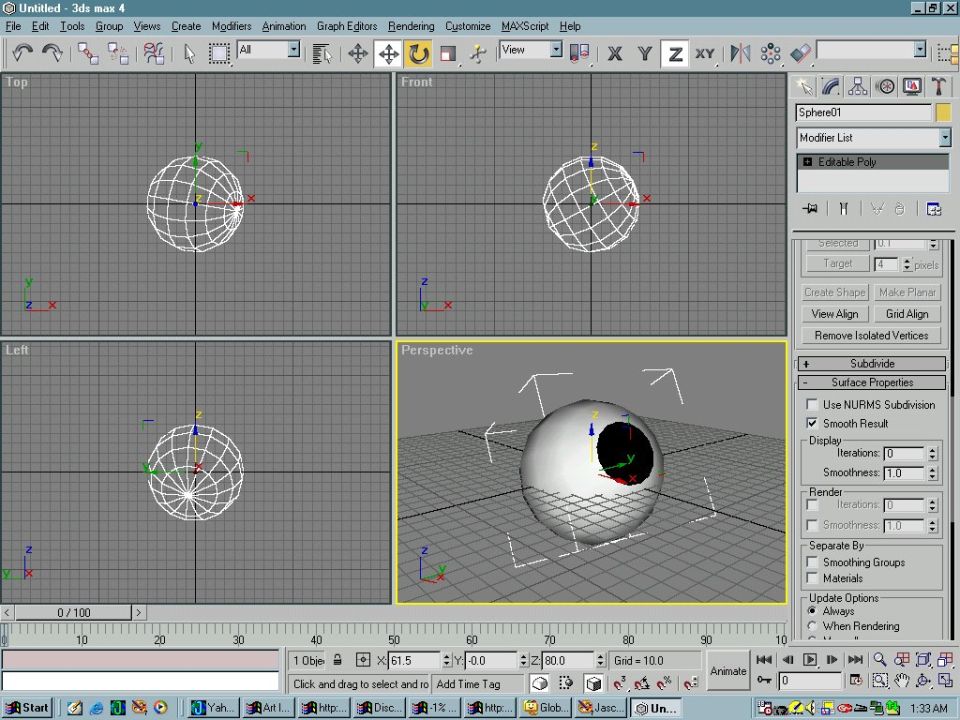Click the Unlink Selection icon

(x=118, y=53)
